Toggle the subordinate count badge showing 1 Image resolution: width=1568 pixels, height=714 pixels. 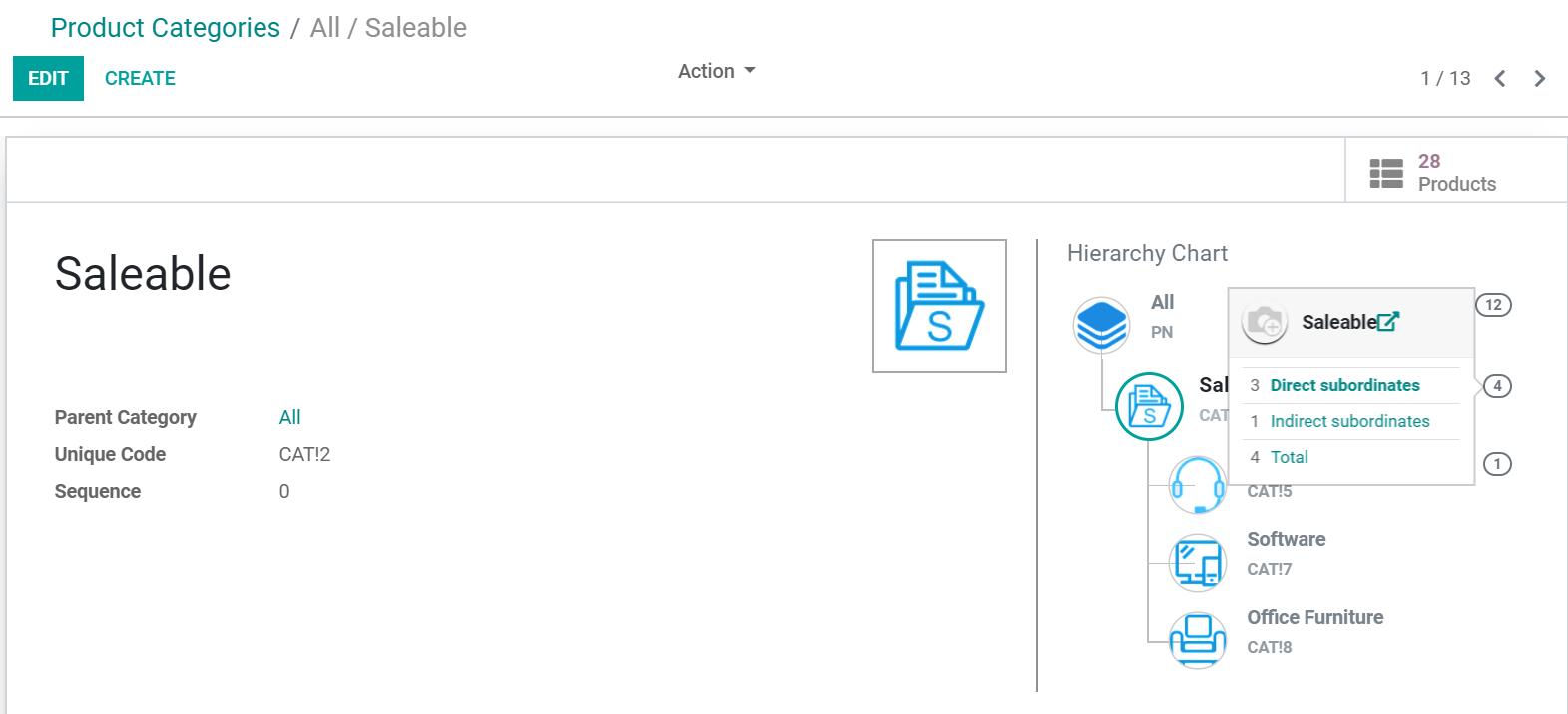coord(1497,464)
